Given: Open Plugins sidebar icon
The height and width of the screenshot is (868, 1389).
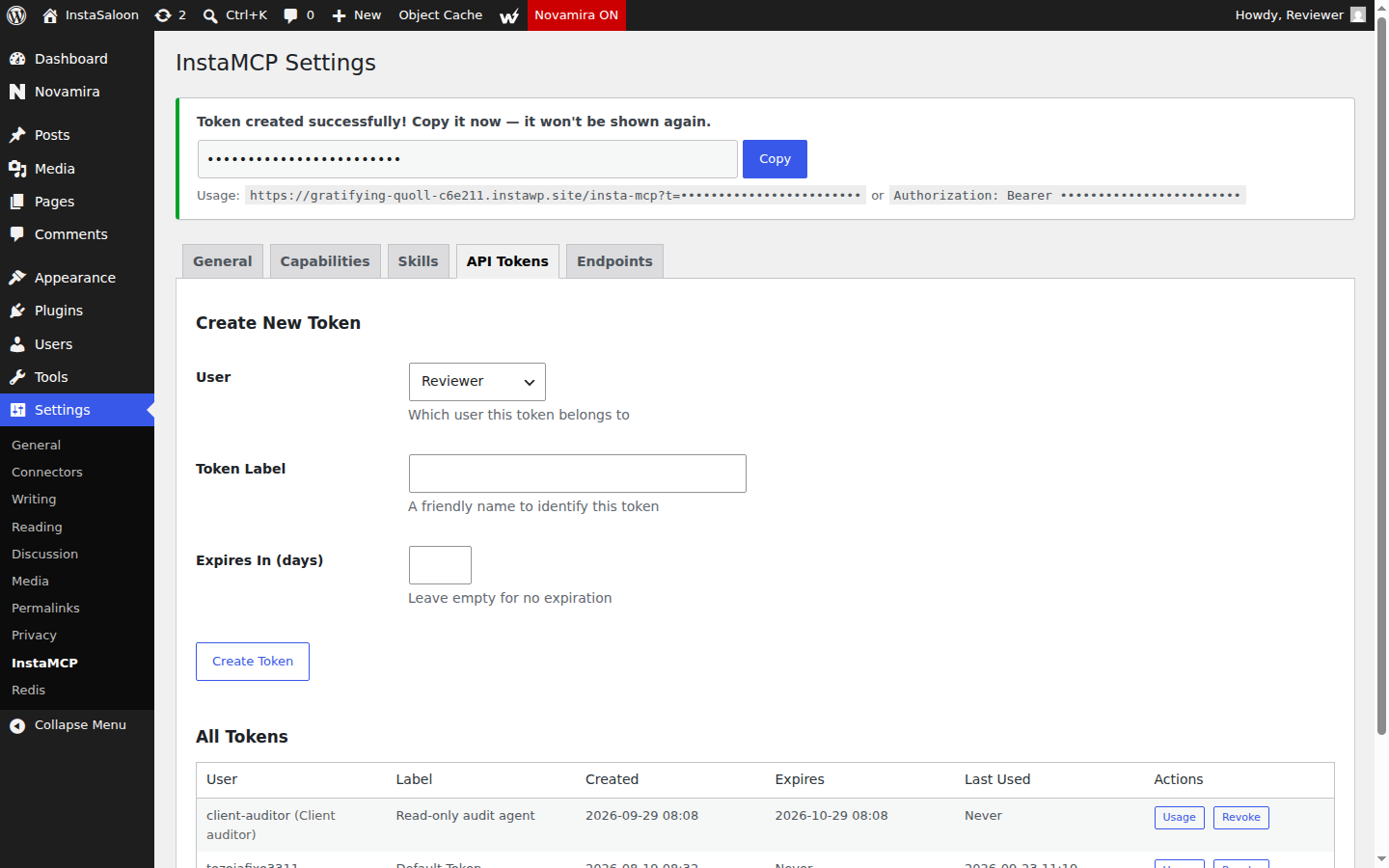Looking at the screenshot, I should pos(17,311).
